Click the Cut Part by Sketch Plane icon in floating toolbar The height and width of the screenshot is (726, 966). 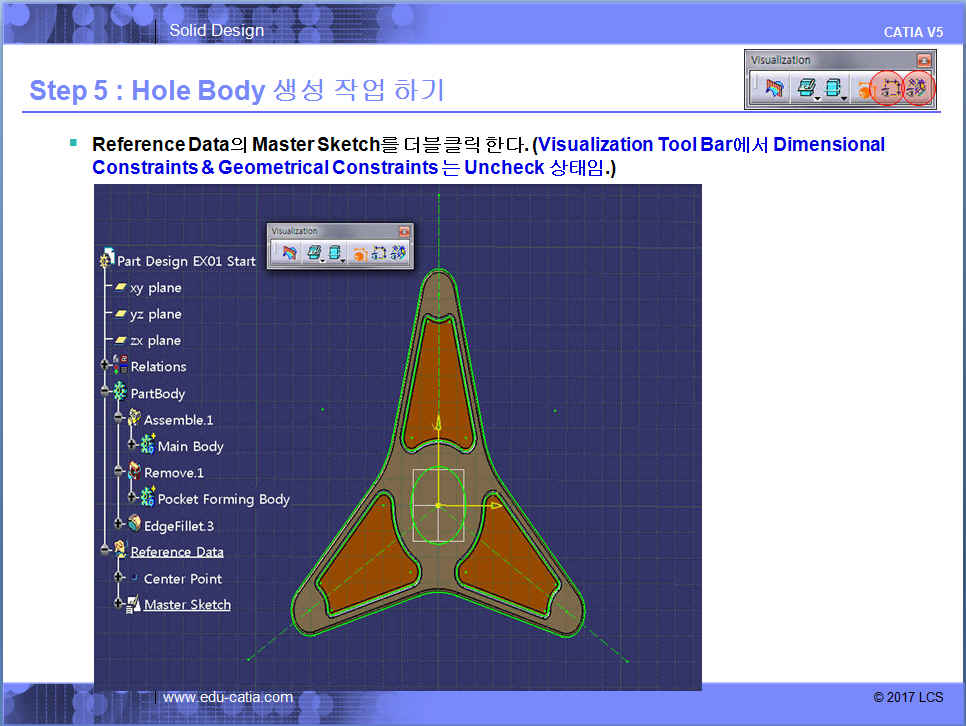pyautogui.click(x=289, y=253)
